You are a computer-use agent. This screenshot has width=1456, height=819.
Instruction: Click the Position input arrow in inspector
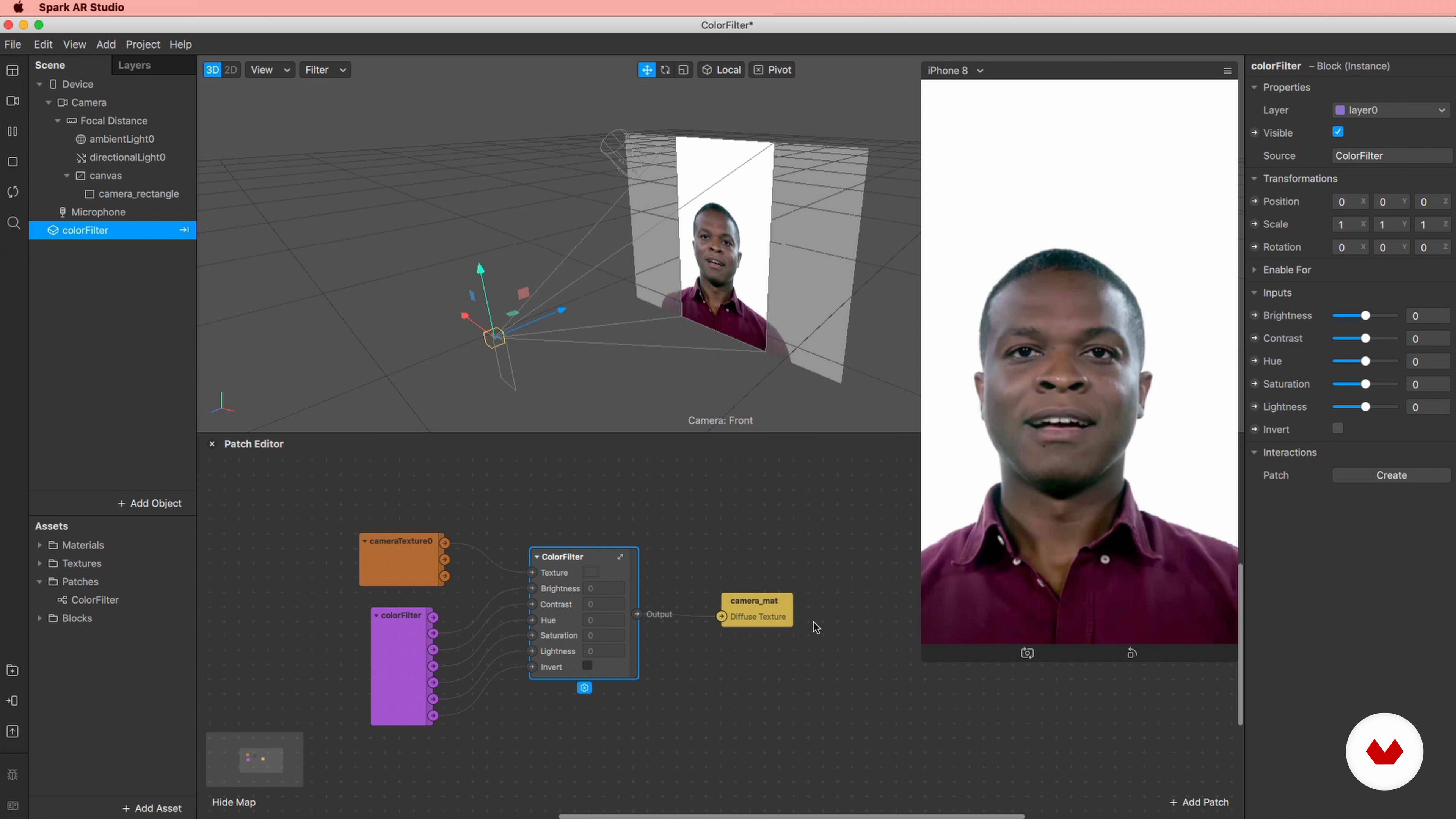[1254, 201]
